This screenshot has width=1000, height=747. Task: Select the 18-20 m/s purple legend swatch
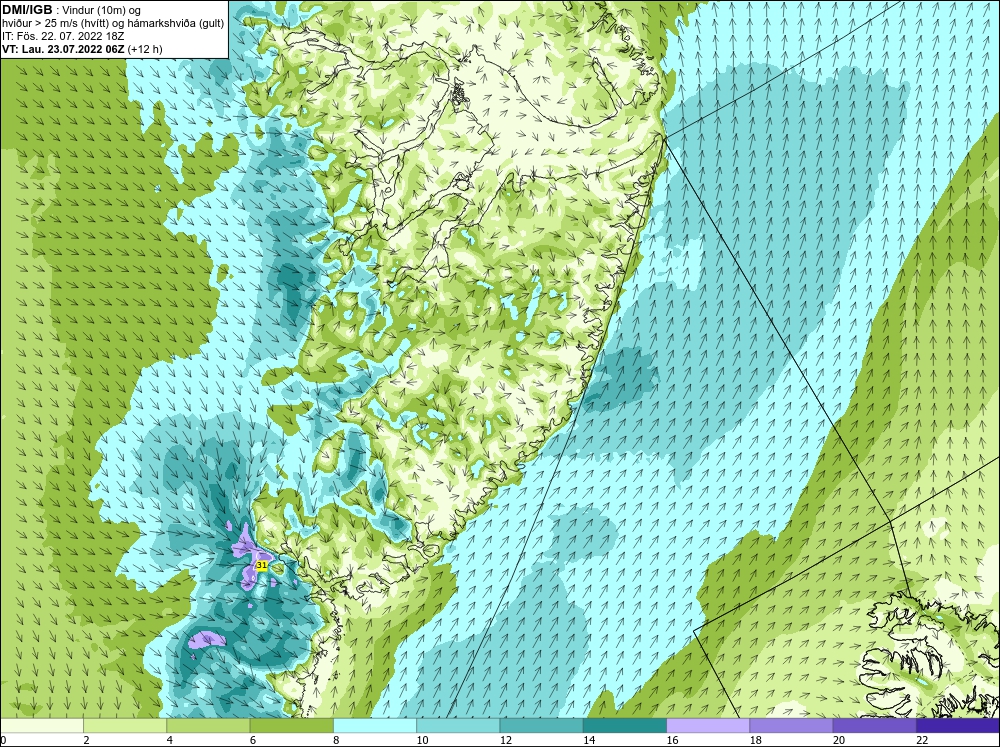pos(791,726)
